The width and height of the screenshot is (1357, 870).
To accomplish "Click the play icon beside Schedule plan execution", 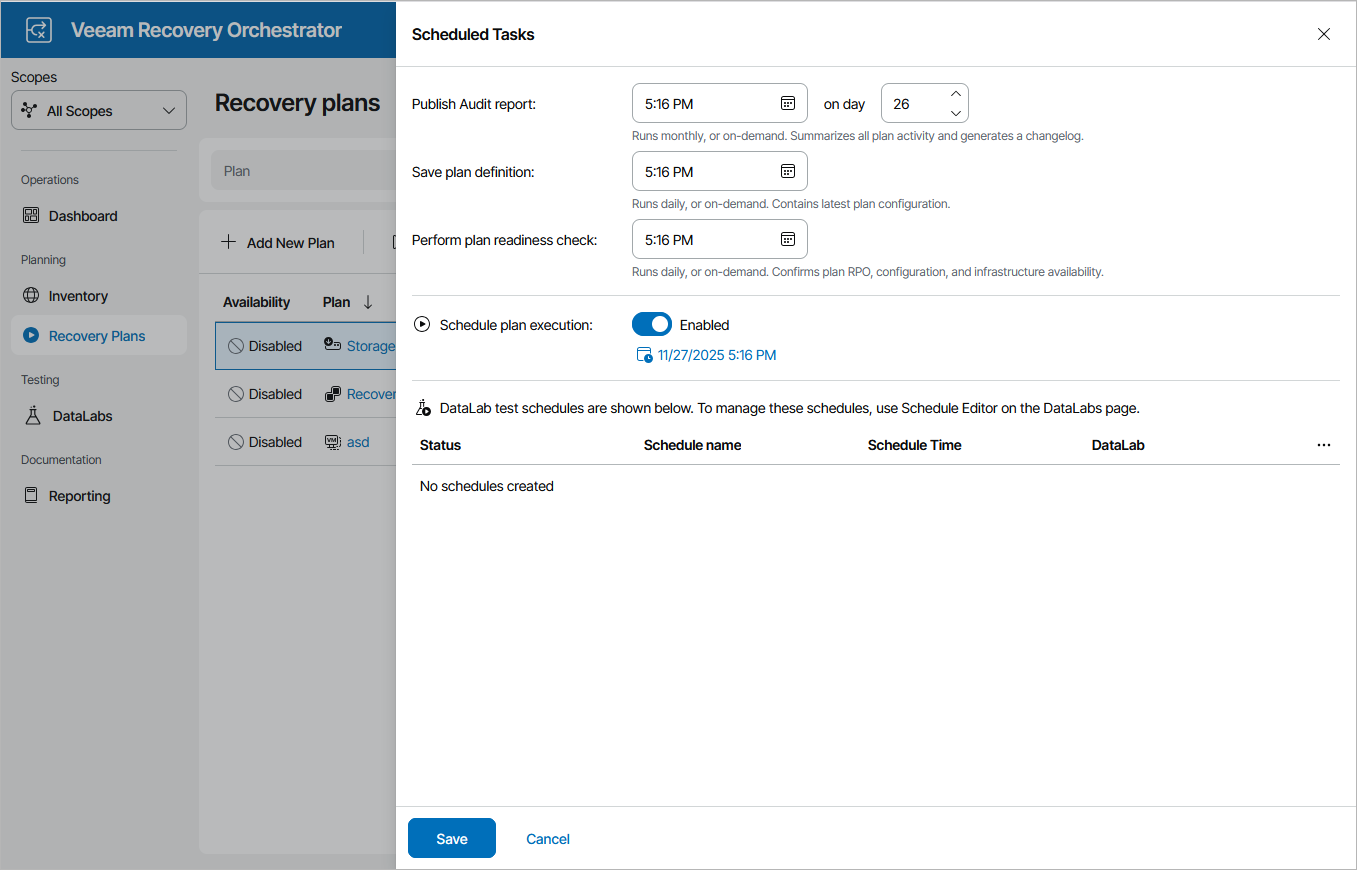I will (421, 324).
